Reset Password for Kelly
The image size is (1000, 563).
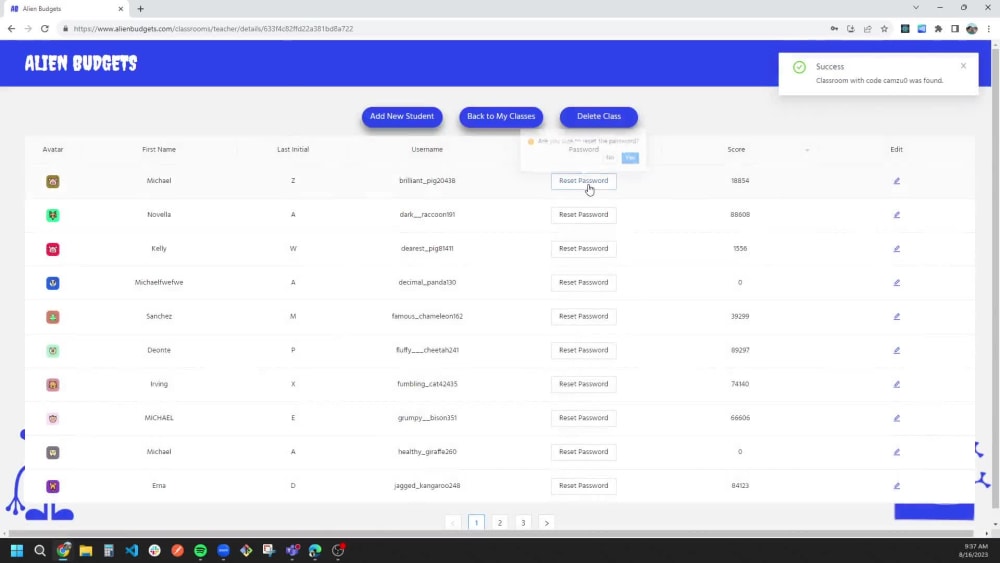click(584, 249)
